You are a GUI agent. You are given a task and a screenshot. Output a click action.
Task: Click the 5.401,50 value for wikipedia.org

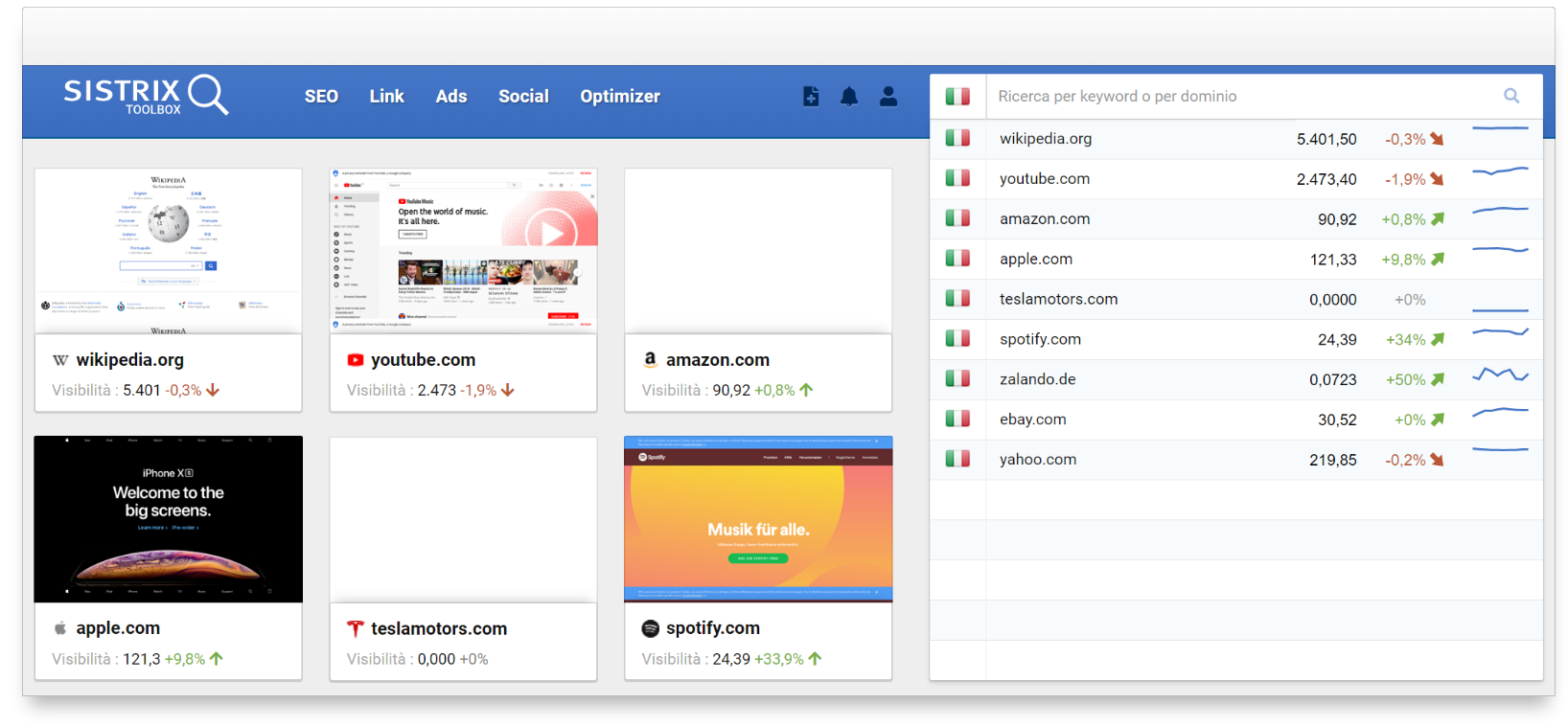tap(1326, 140)
